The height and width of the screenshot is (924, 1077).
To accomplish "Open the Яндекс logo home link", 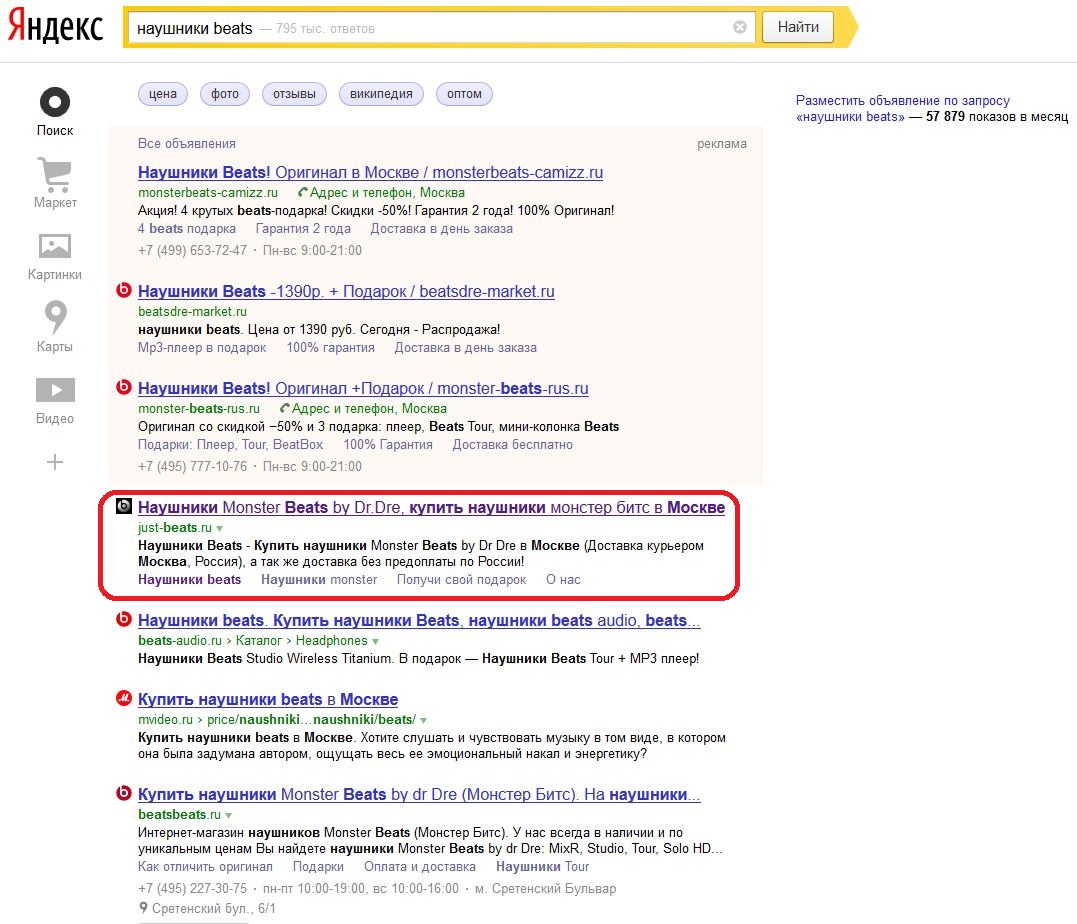I will coord(55,26).
